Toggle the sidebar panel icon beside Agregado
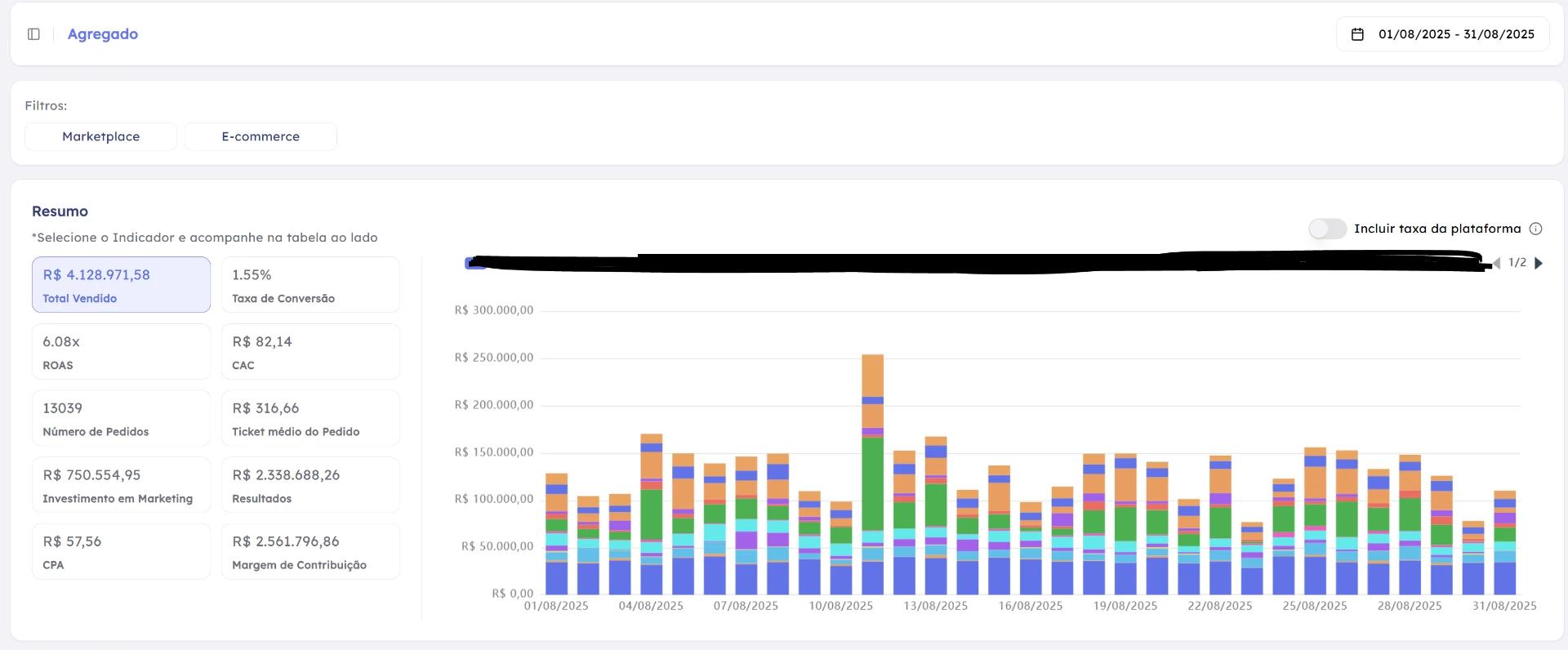This screenshot has width=1568, height=650. [33, 34]
